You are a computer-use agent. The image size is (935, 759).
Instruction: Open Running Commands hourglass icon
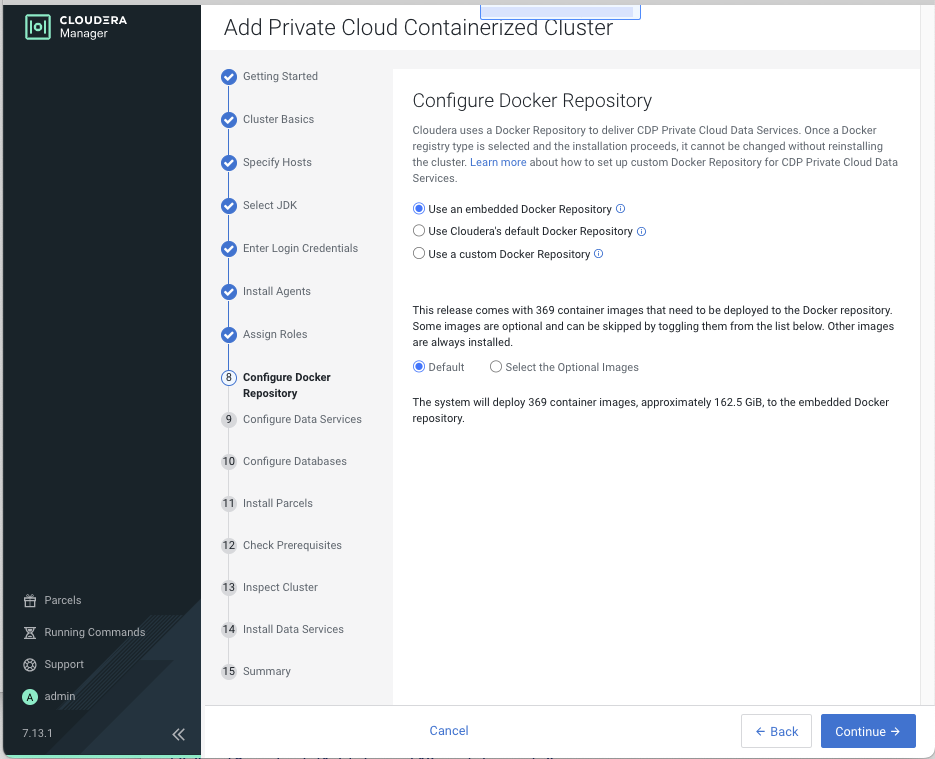tap(30, 632)
